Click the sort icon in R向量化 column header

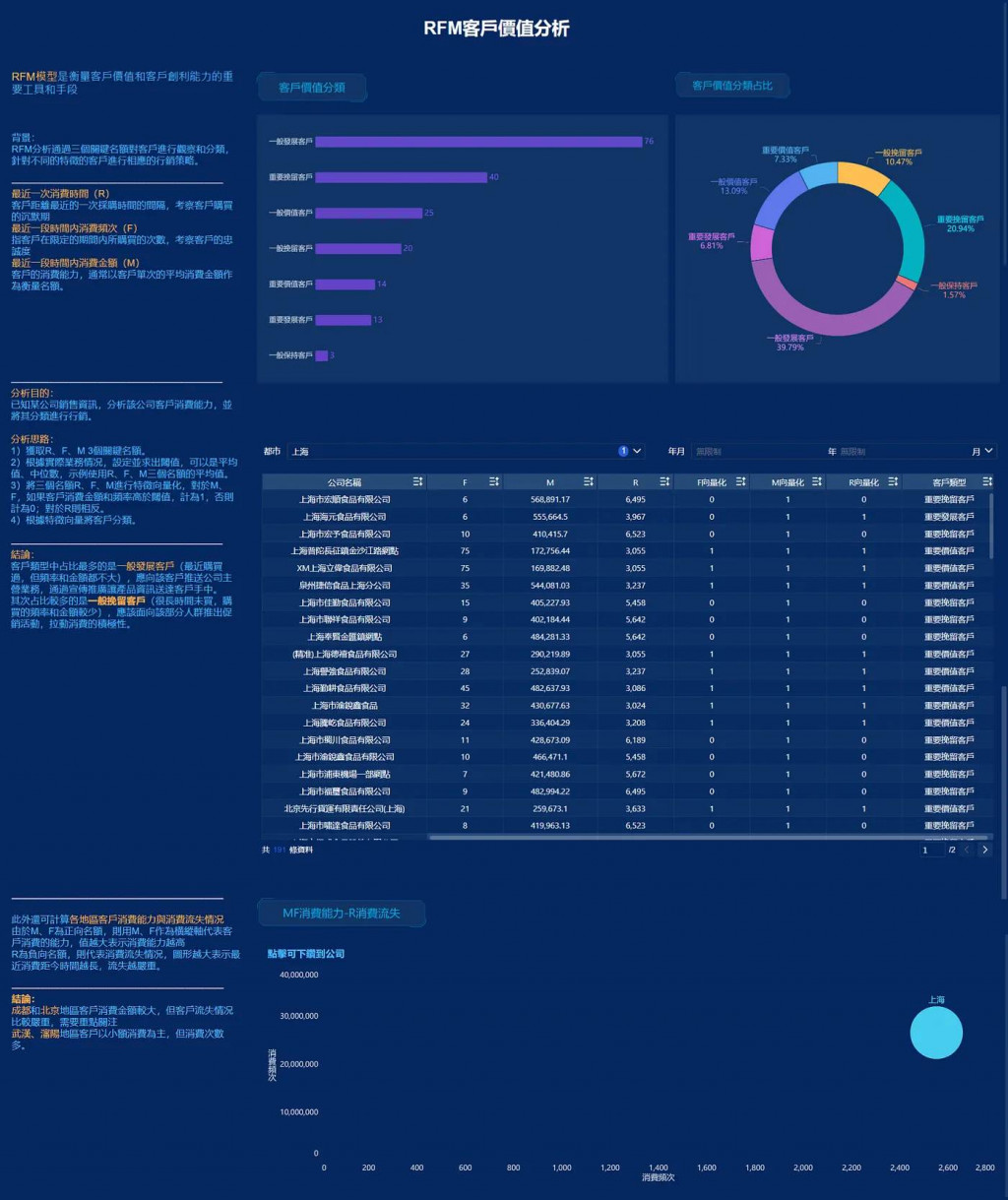[893, 482]
